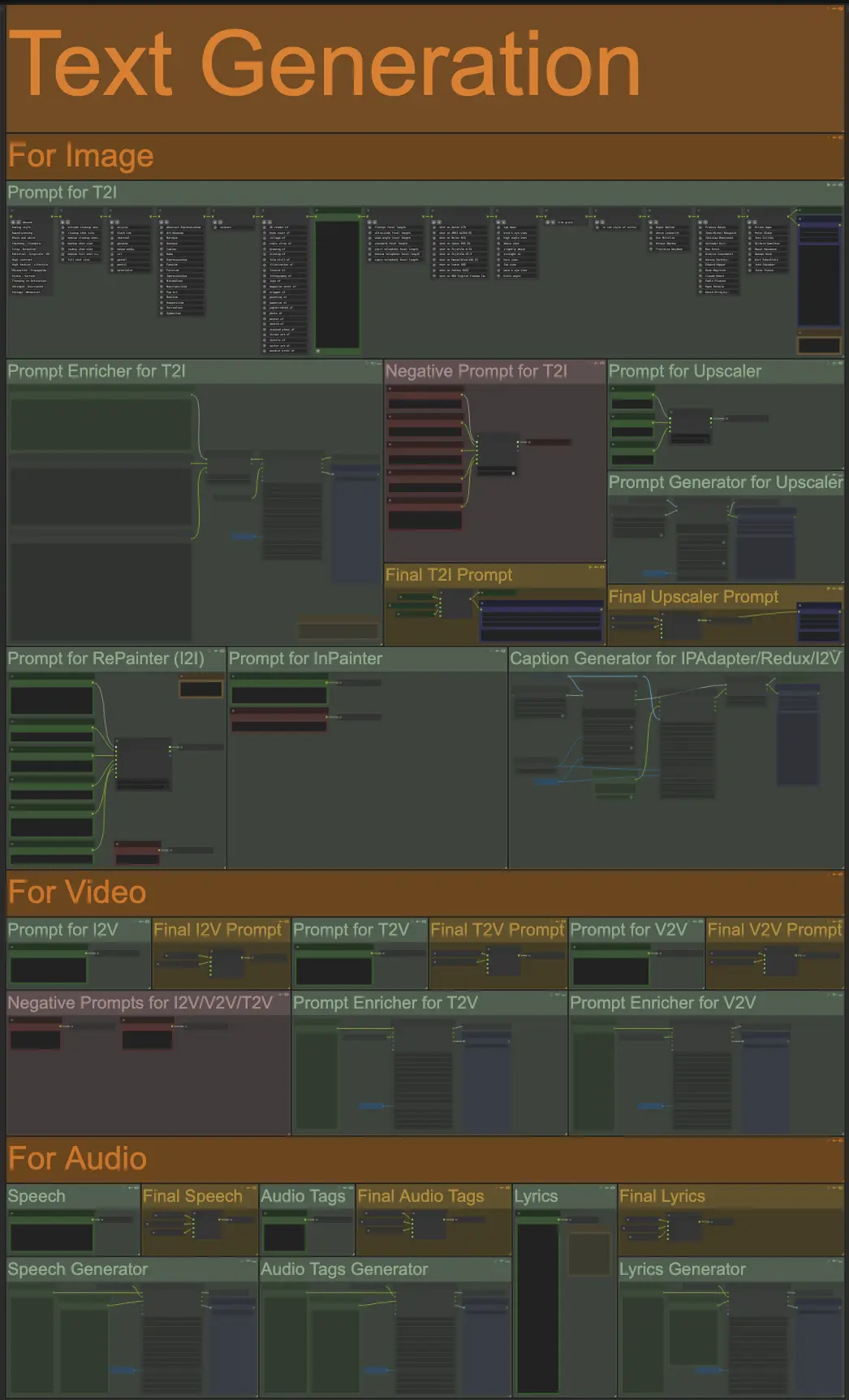Click the Prompt for T2I group header icons
Image resolution: width=849 pixels, height=1400 pixels.
[834, 185]
